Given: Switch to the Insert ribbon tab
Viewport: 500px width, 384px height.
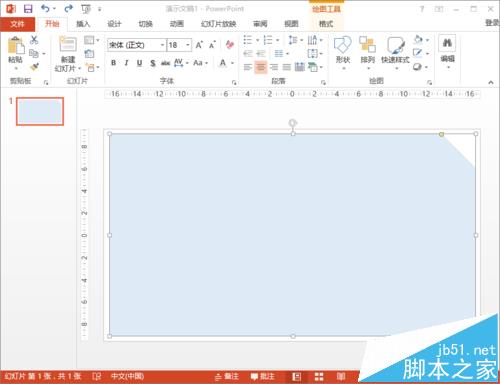Looking at the screenshot, I should coord(83,24).
